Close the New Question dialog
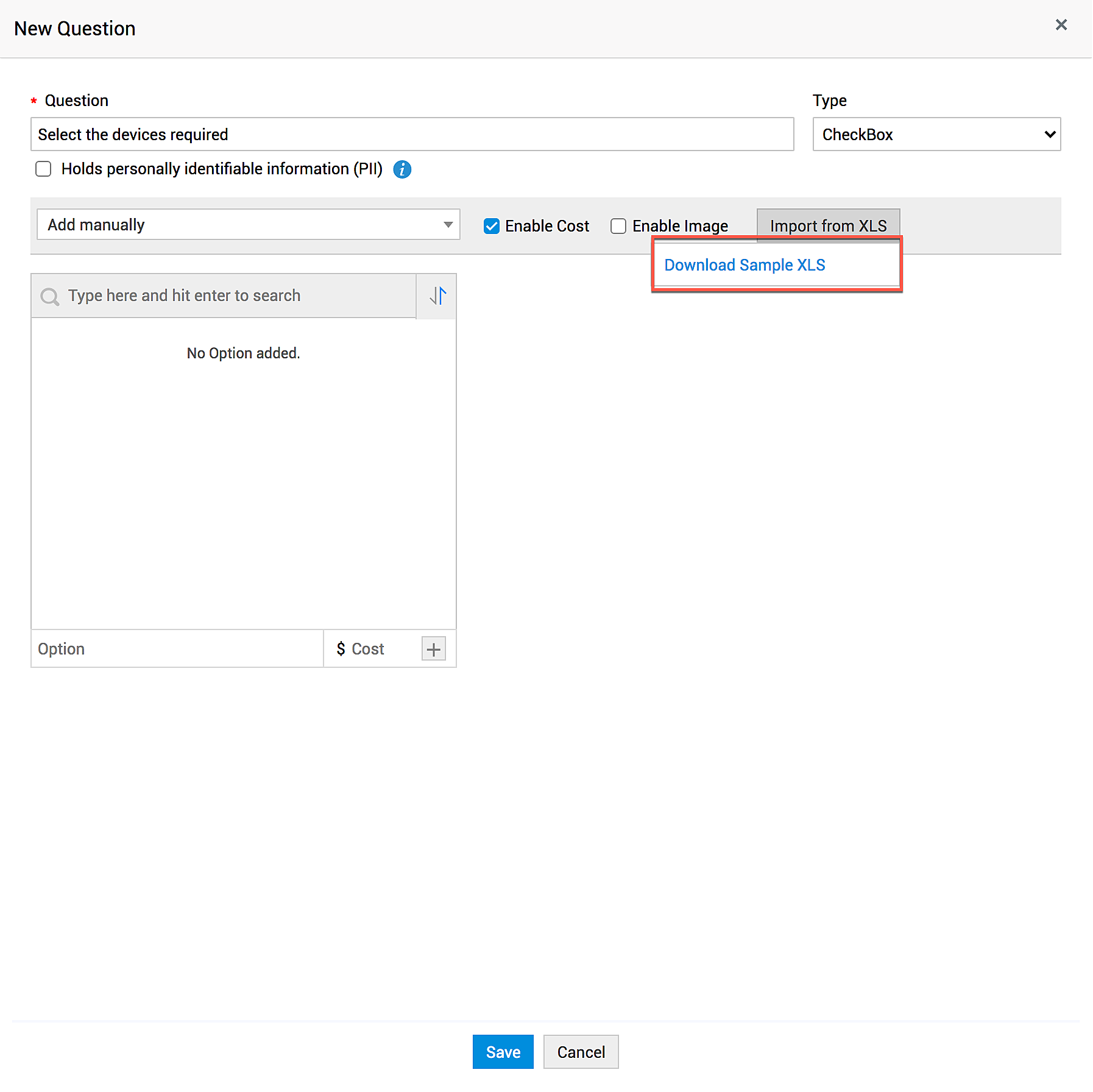Viewport: 1093px width, 1092px height. [x=1061, y=25]
